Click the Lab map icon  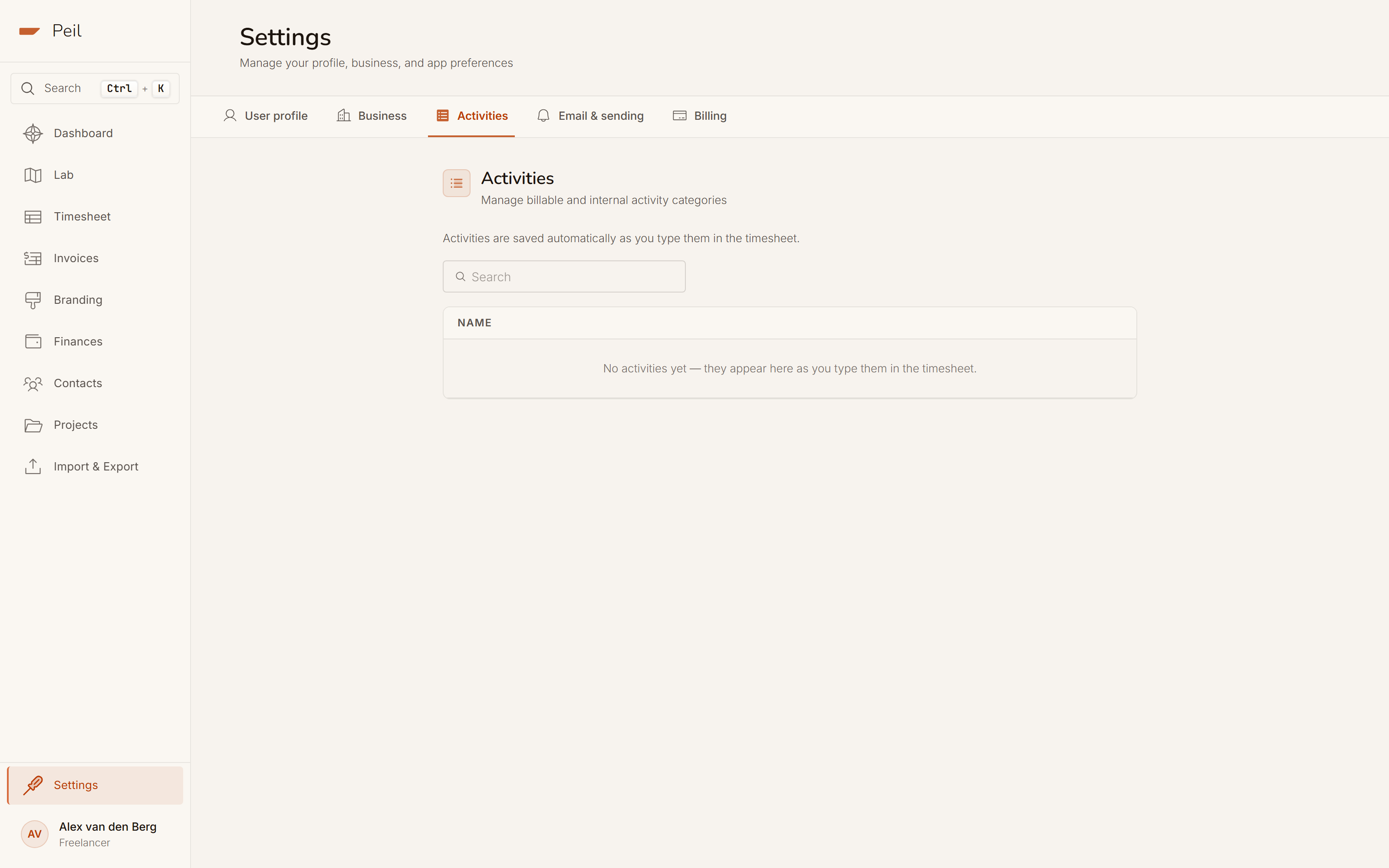33,175
